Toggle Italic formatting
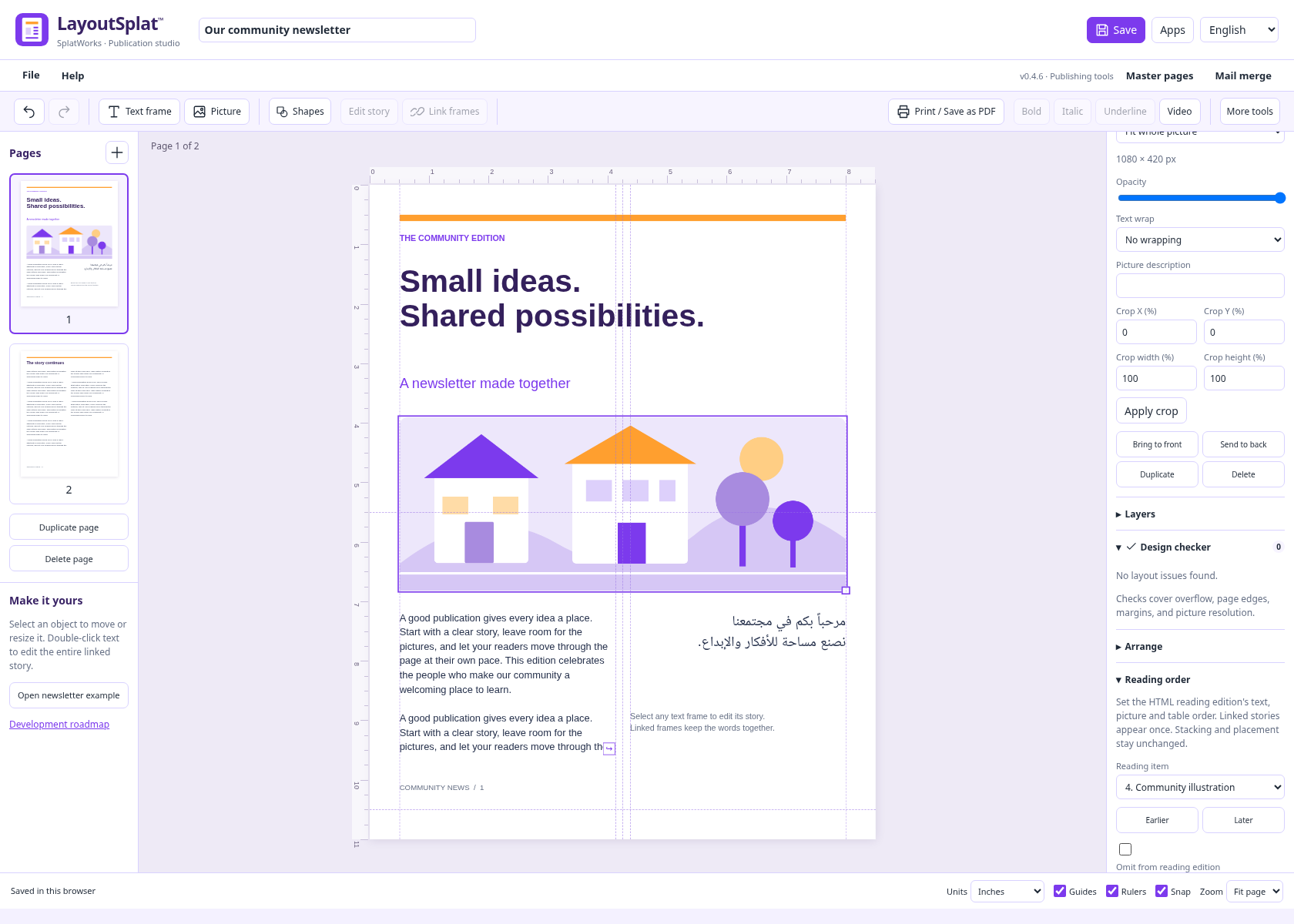 [x=1072, y=112]
